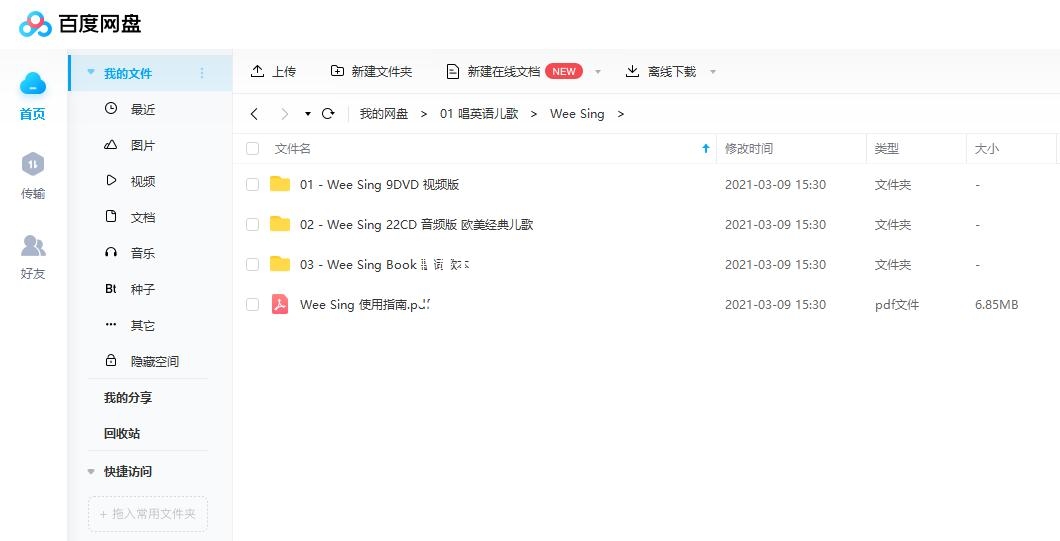Click the picture icon beside 图片
The image size is (1060, 541).
[x=111, y=145]
